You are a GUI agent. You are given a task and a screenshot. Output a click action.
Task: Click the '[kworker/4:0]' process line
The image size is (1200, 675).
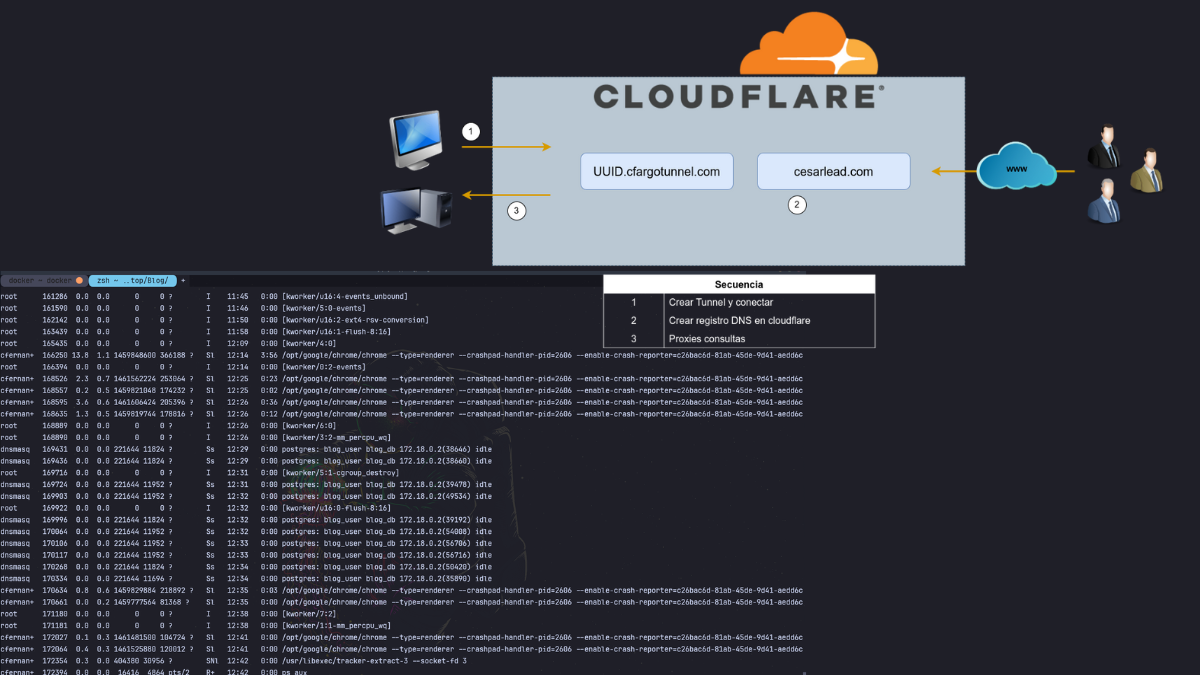click(x=307, y=343)
